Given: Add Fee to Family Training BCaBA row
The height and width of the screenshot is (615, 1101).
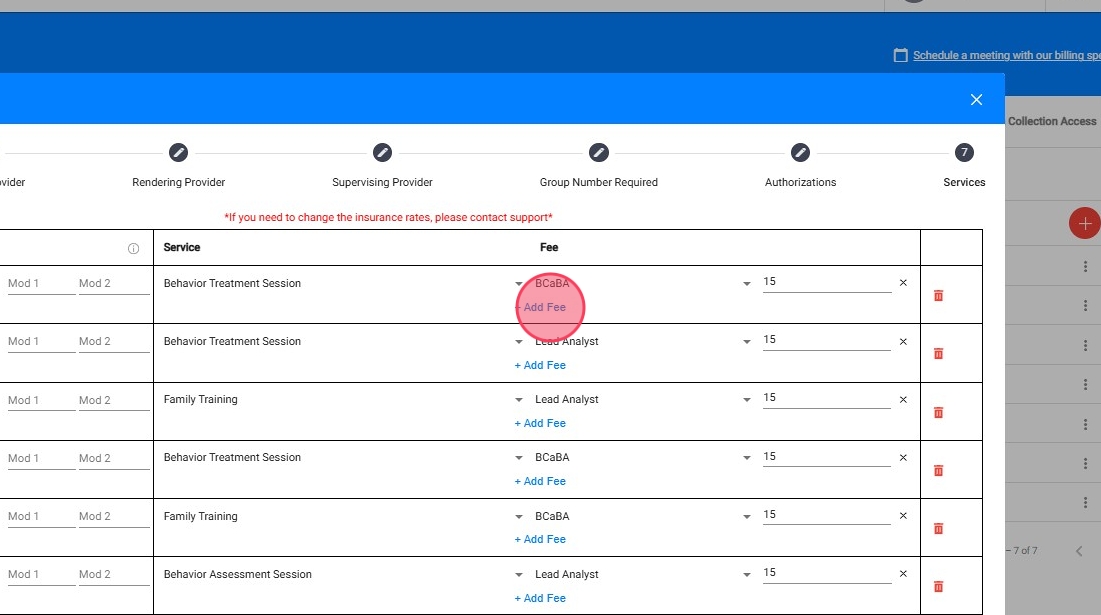Looking at the screenshot, I should pyautogui.click(x=540, y=539).
